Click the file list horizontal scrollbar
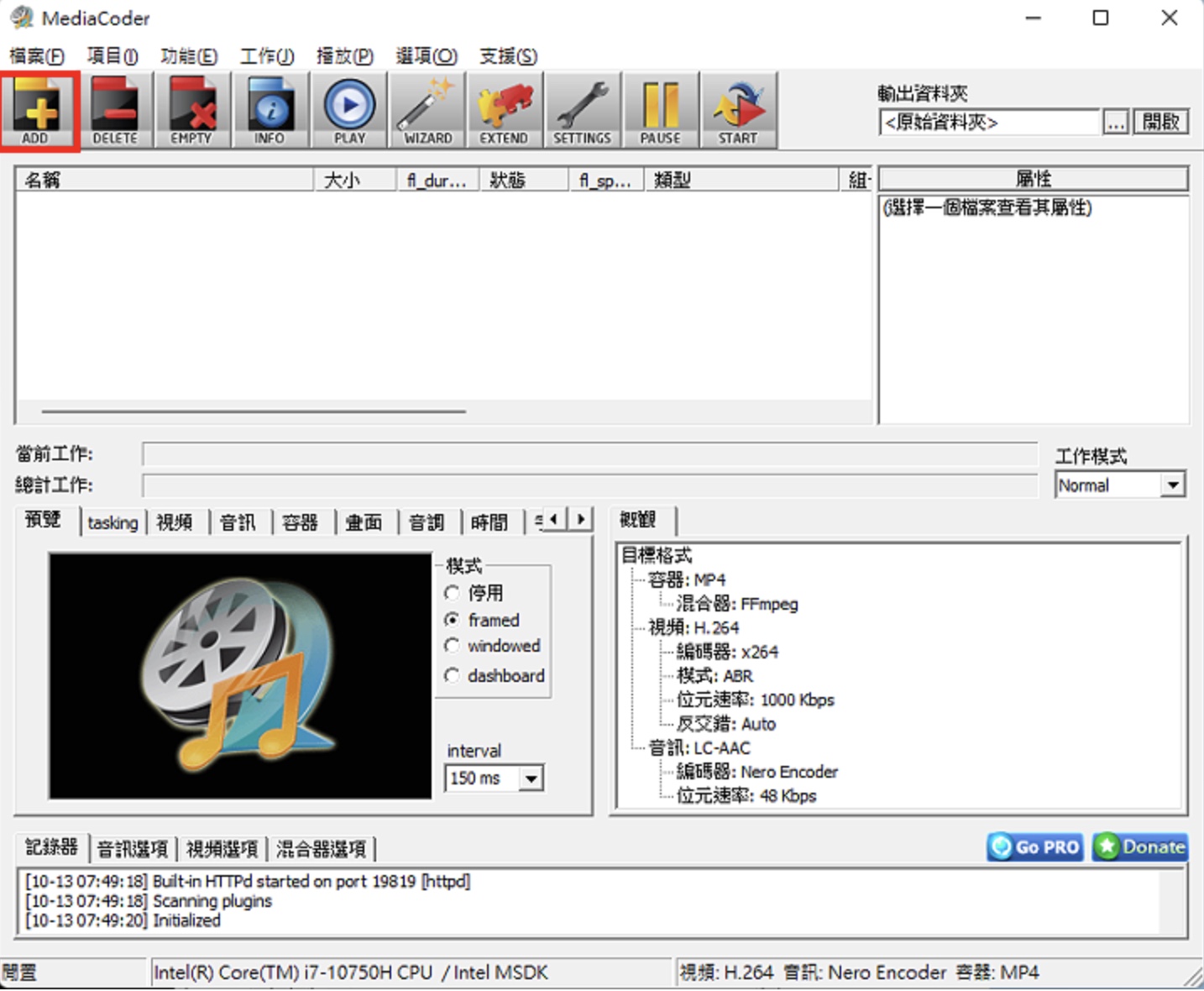The image size is (1204, 991). coord(254,412)
